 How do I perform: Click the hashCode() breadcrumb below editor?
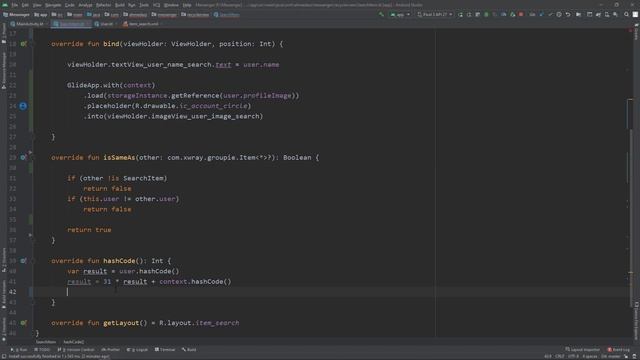point(73,342)
